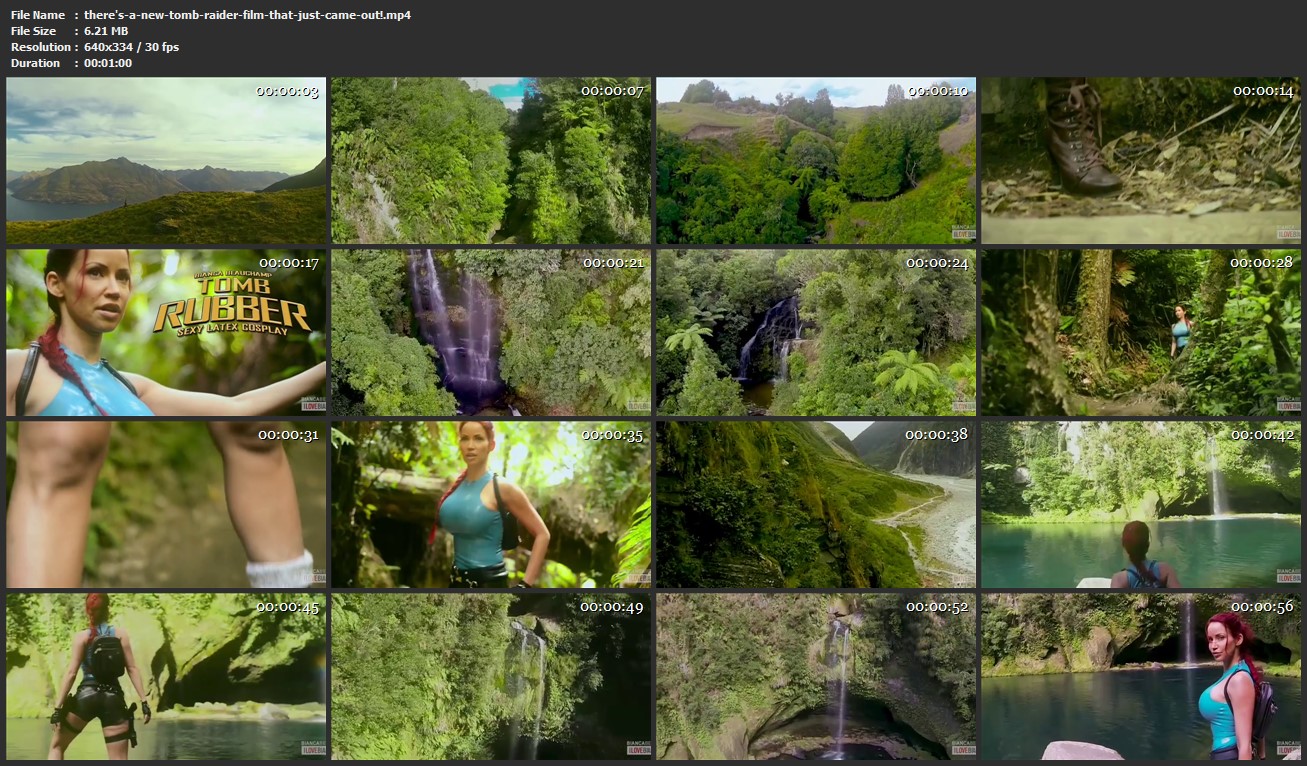Screen dimensions: 1307x766
Task: Click the file size value 6.21 MB
Action: pyautogui.click(x=106, y=31)
